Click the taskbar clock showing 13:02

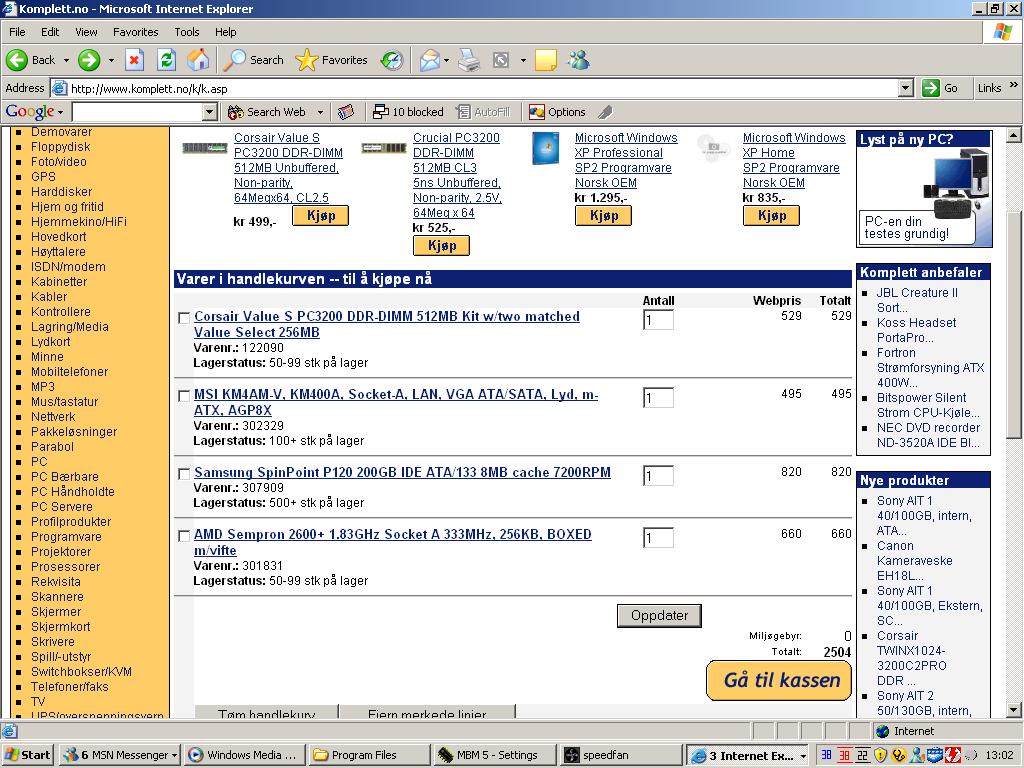click(x=999, y=755)
